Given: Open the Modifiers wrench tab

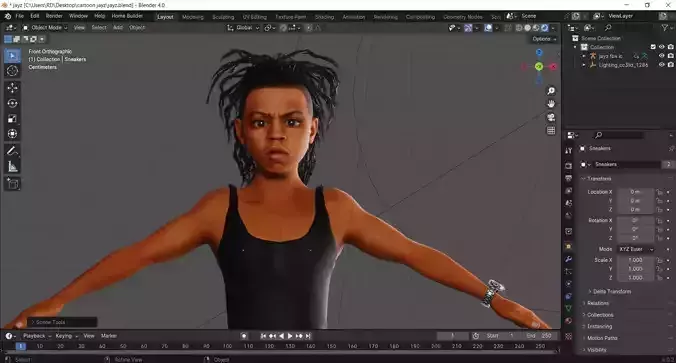Looking at the screenshot, I should (x=569, y=259).
